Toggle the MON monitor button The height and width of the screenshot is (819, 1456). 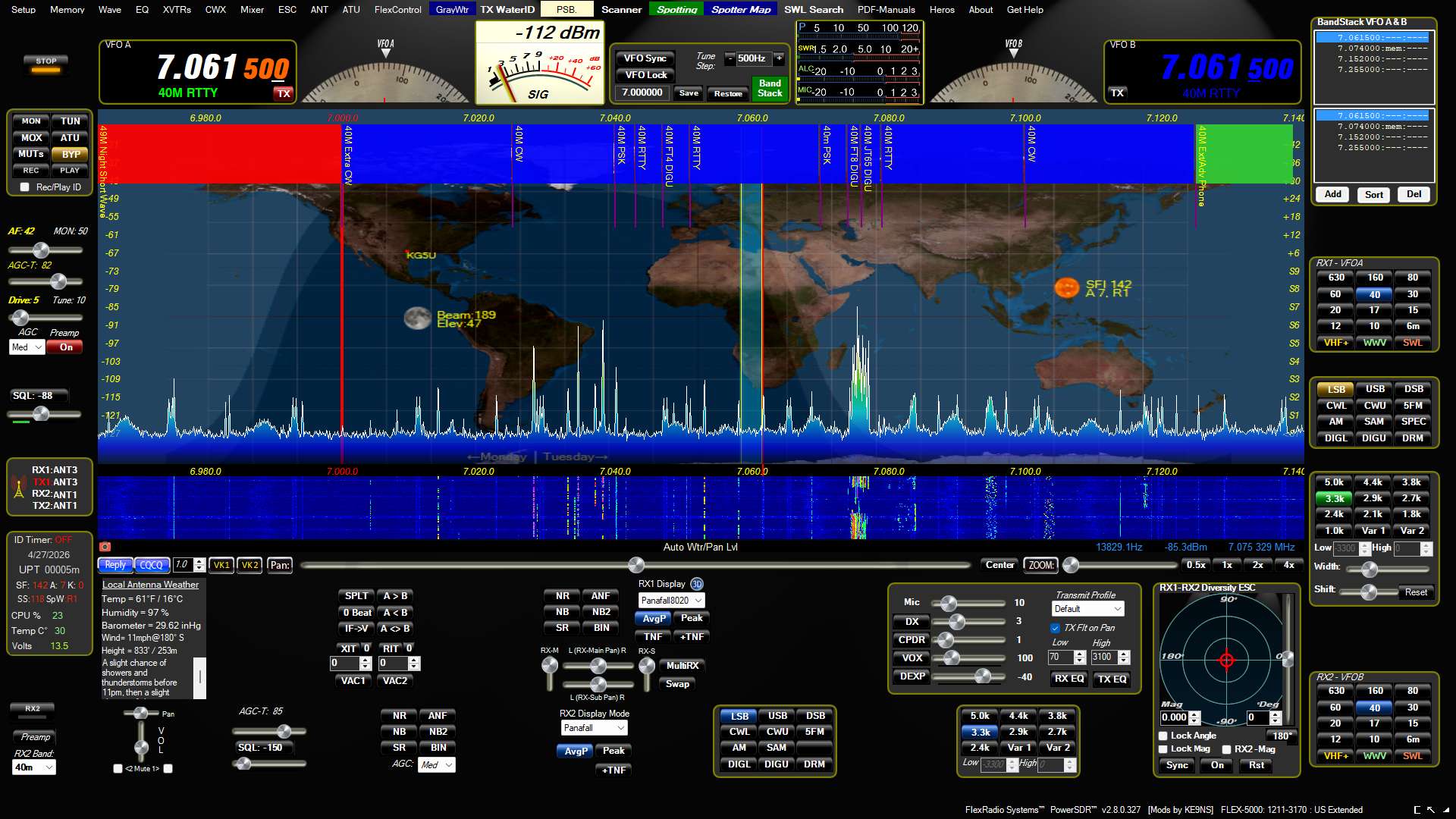click(31, 121)
